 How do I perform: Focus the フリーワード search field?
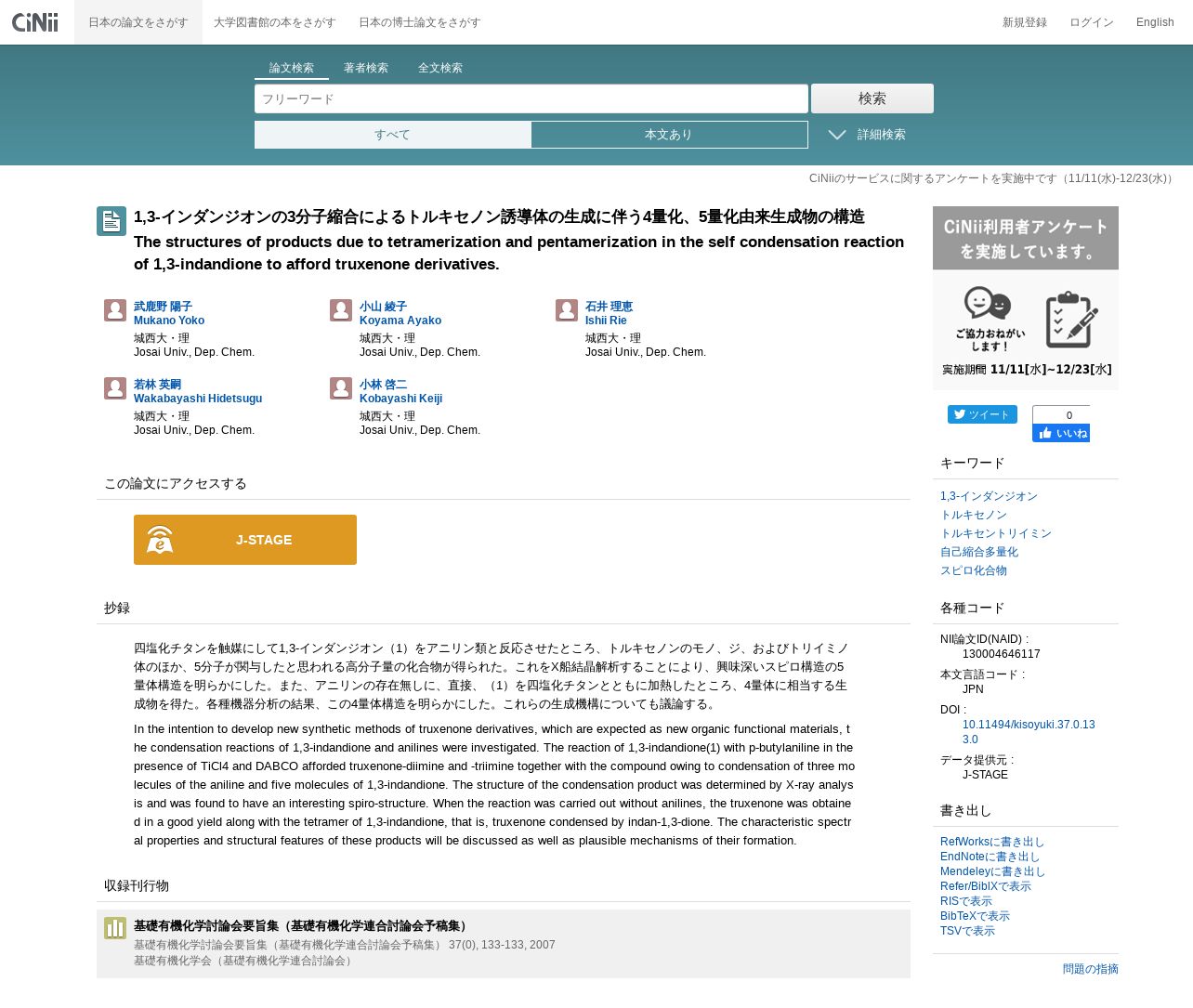click(x=531, y=98)
